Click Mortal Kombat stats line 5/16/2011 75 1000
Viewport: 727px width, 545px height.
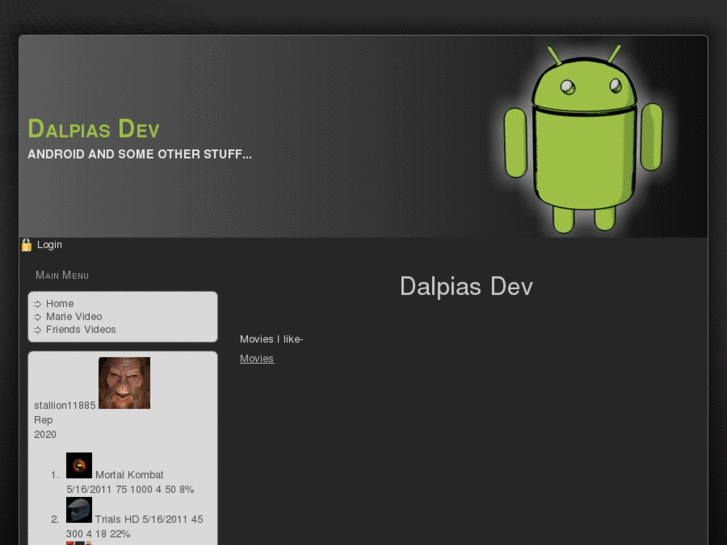pos(130,489)
